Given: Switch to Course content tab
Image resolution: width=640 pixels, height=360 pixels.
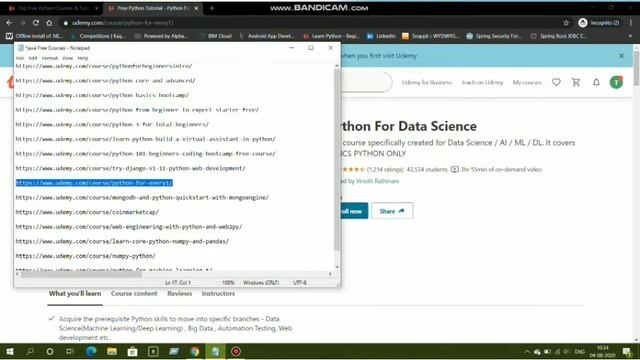Looking at the screenshot, I should (134, 293).
